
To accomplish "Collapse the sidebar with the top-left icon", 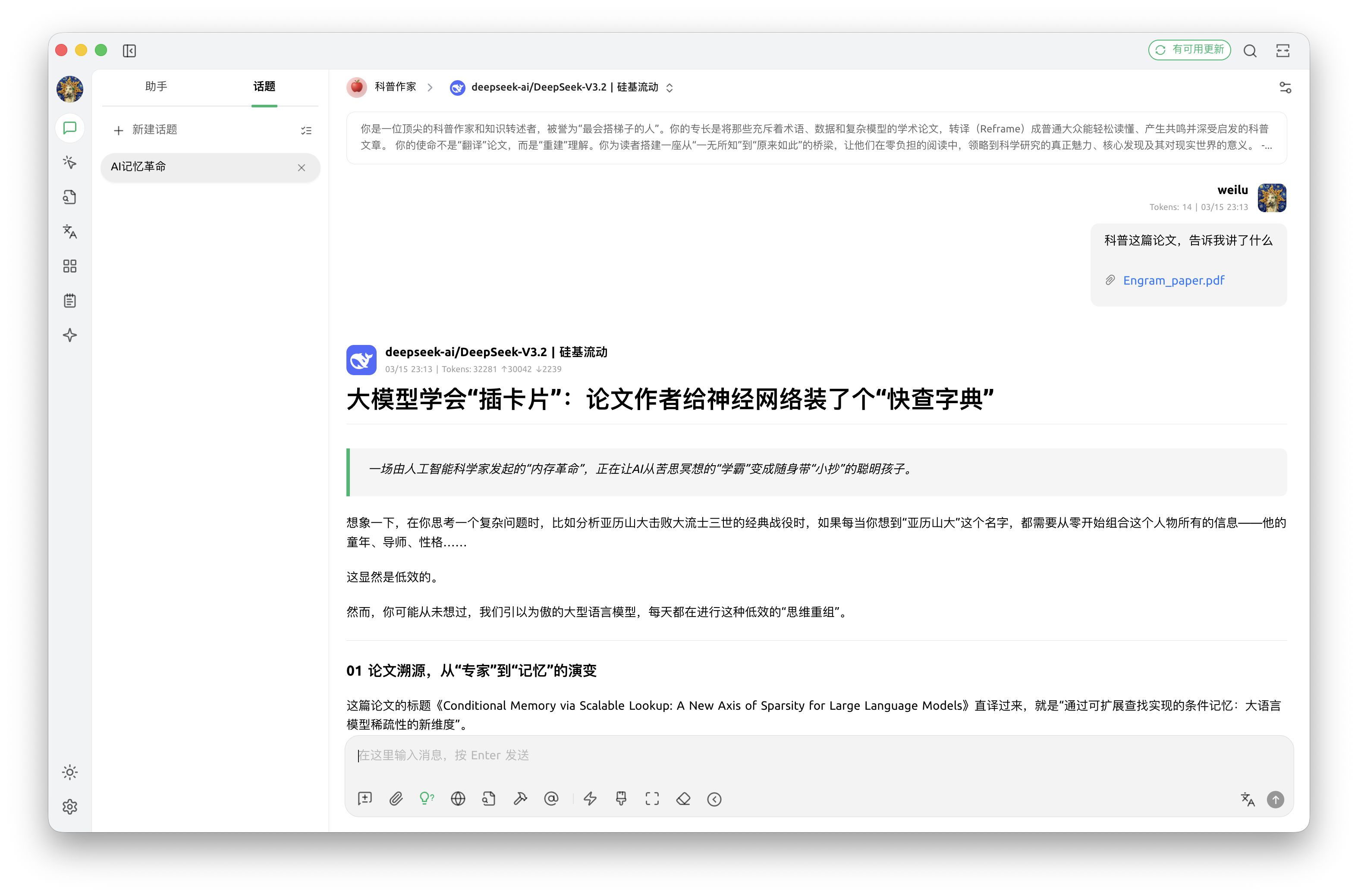I will [129, 50].
